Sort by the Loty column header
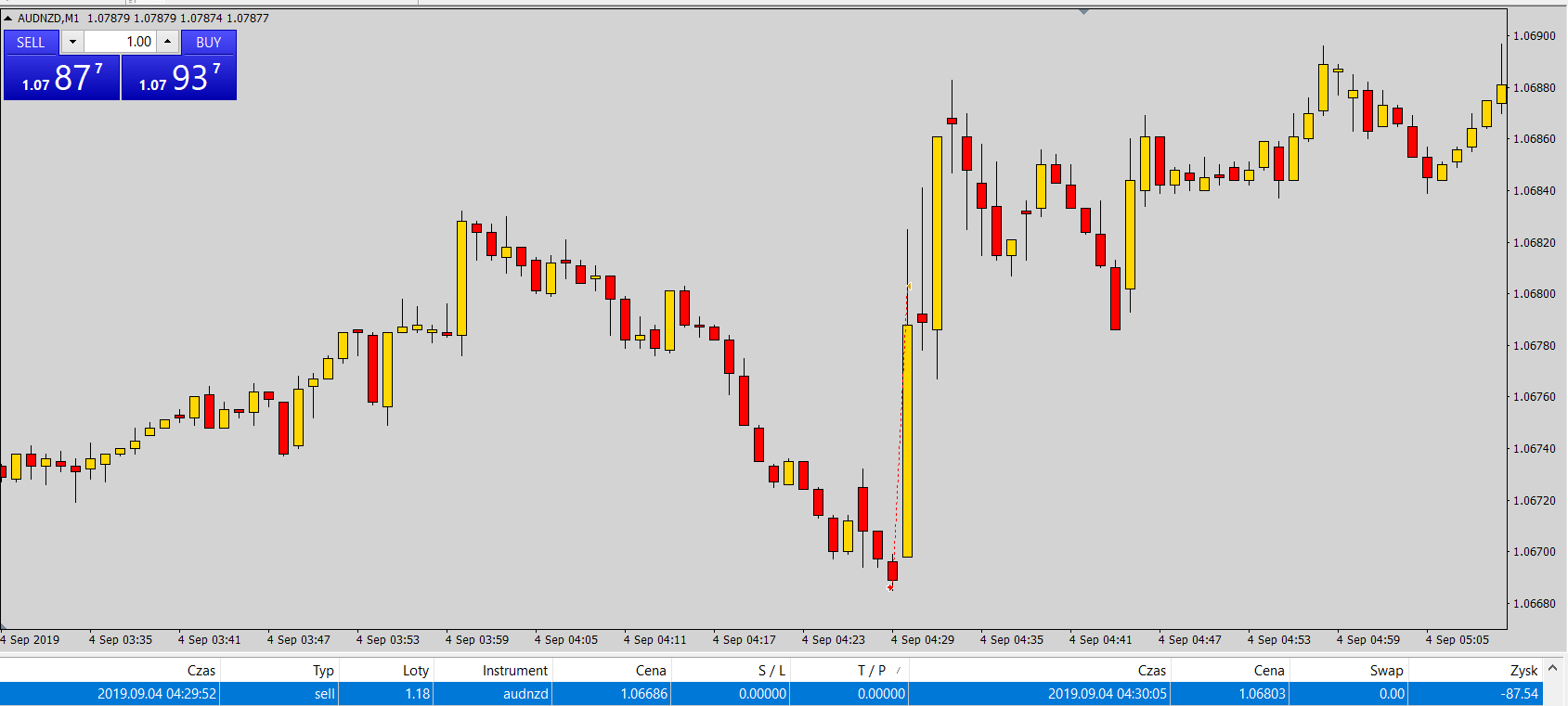The image size is (1568, 706). coord(386,670)
